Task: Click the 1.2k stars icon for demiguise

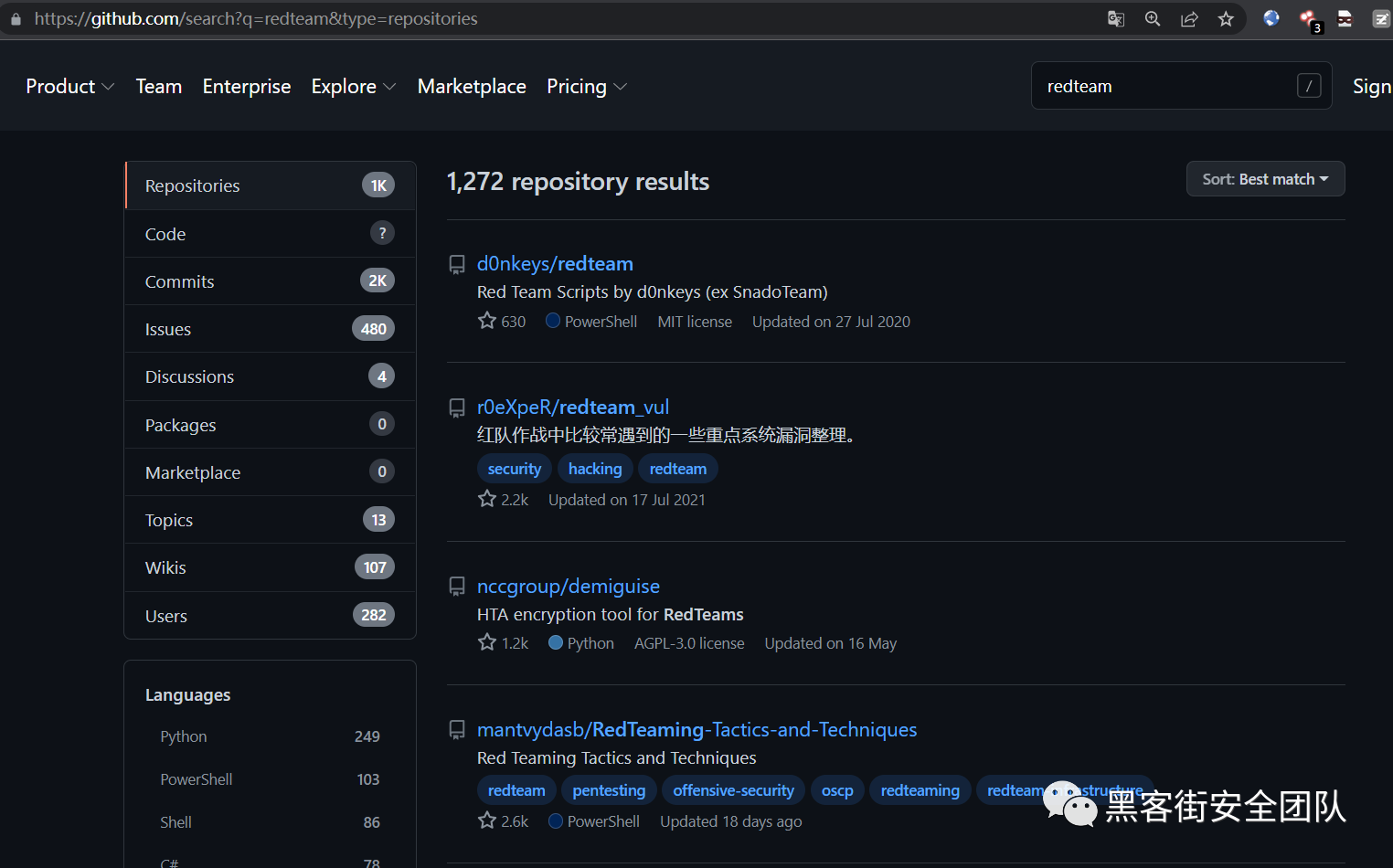Action: [x=487, y=642]
